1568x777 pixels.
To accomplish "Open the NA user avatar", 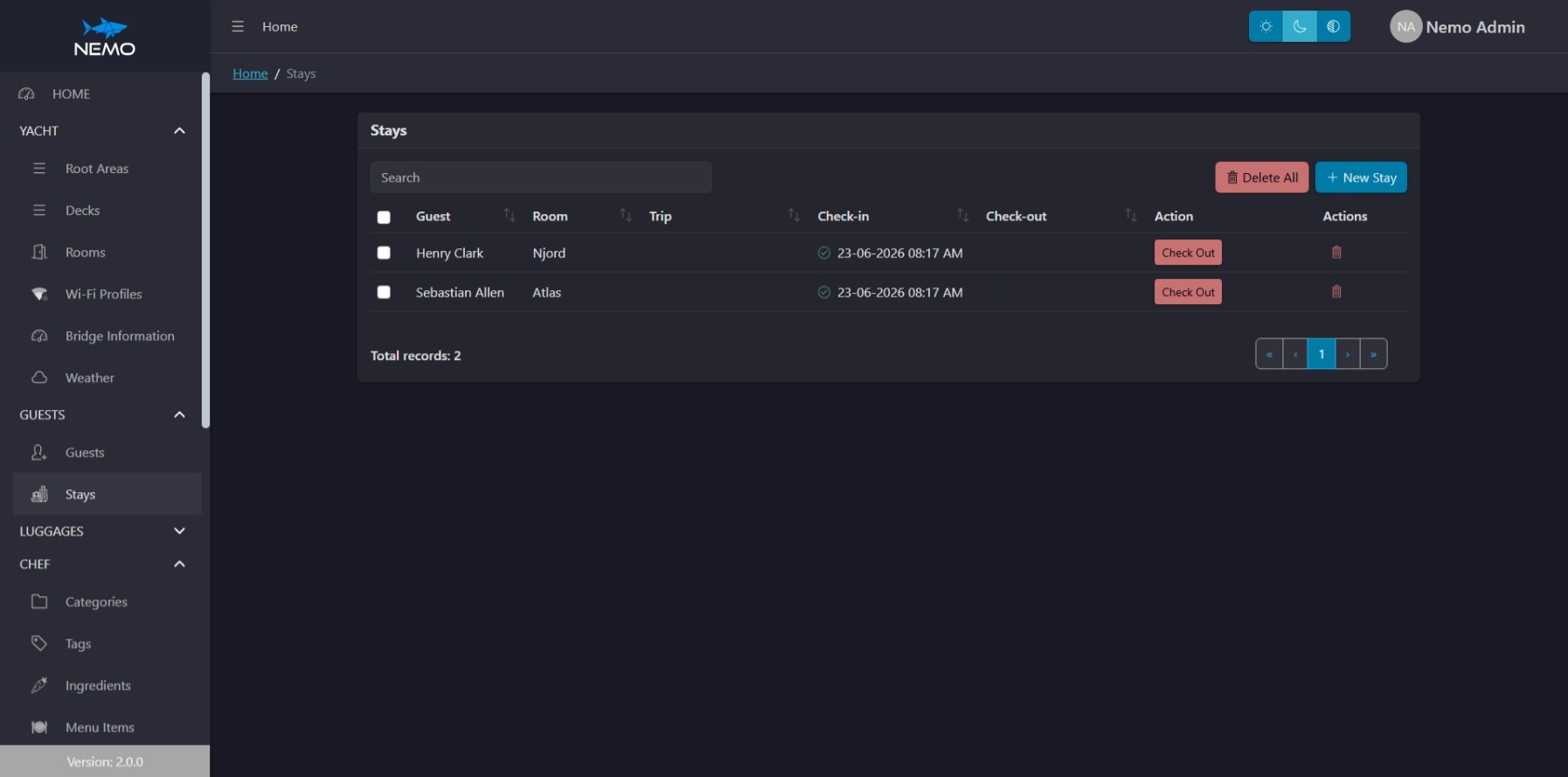I will (x=1405, y=26).
